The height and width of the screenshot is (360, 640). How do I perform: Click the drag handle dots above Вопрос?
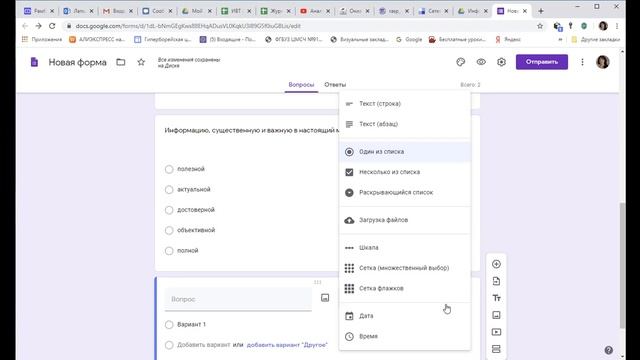click(x=318, y=282)
